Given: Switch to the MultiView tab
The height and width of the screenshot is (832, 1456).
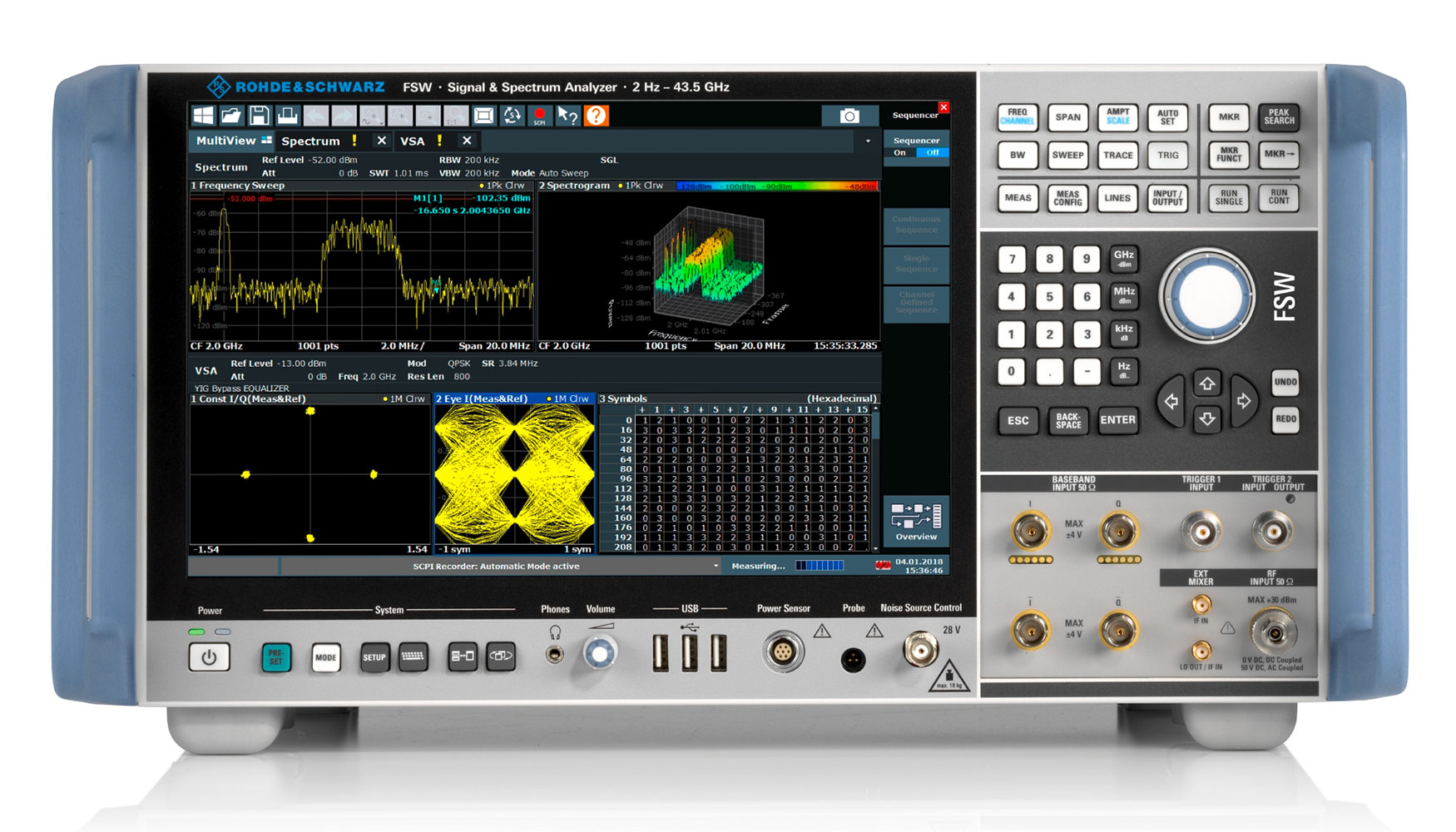Looking at the screenshot, I should 232,141.
